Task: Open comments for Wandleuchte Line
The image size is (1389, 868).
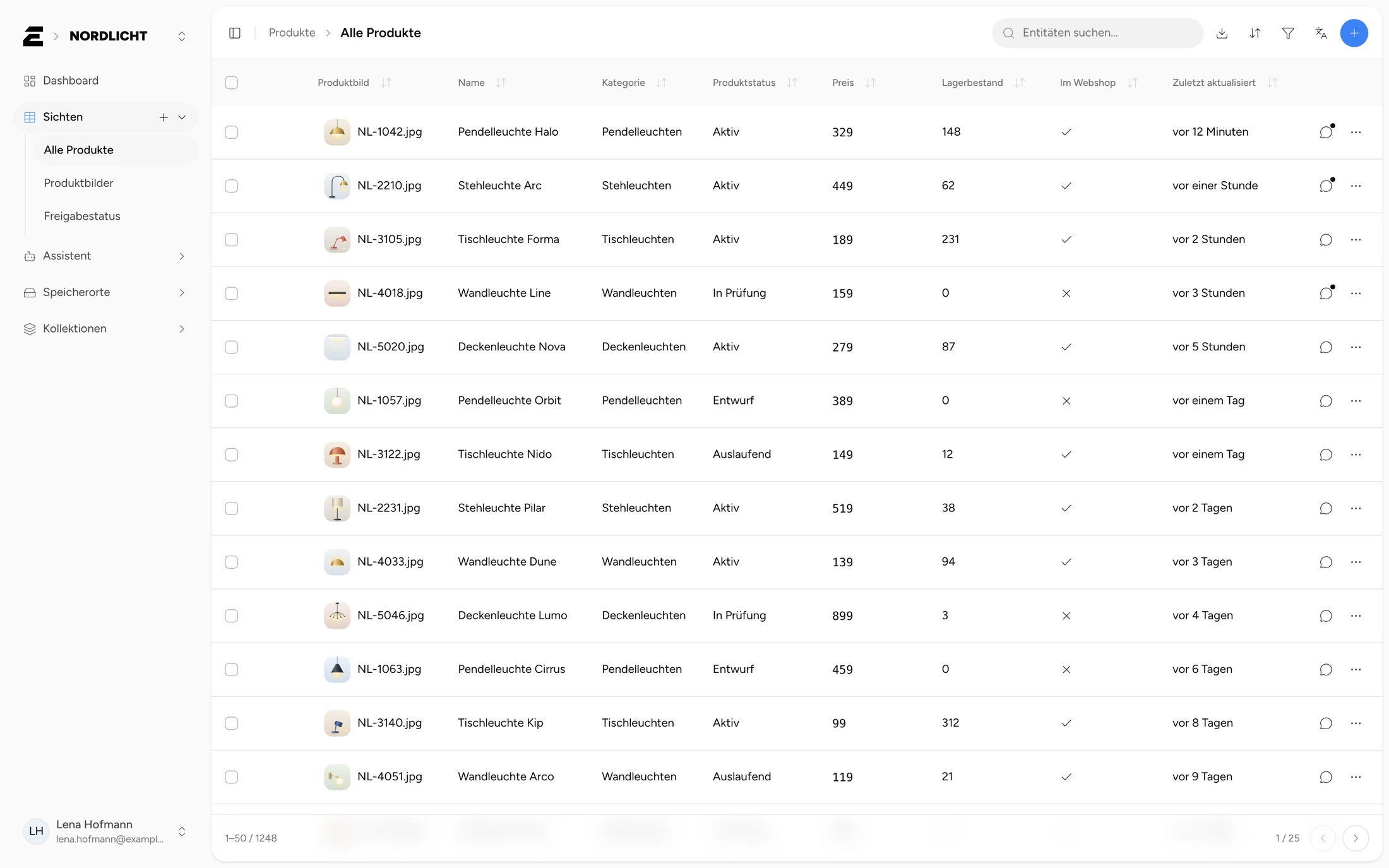Action: pos(1326,293)
